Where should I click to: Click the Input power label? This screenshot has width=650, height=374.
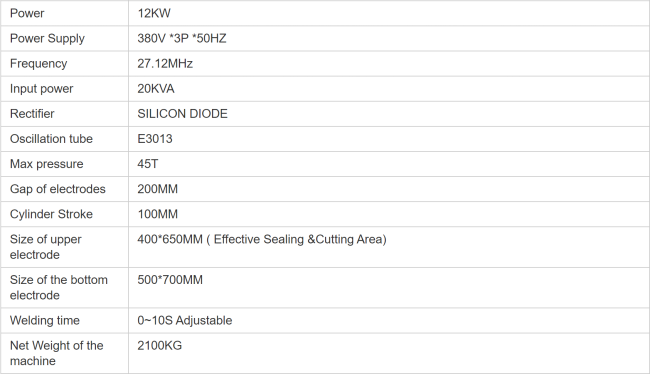coord(41,89)
